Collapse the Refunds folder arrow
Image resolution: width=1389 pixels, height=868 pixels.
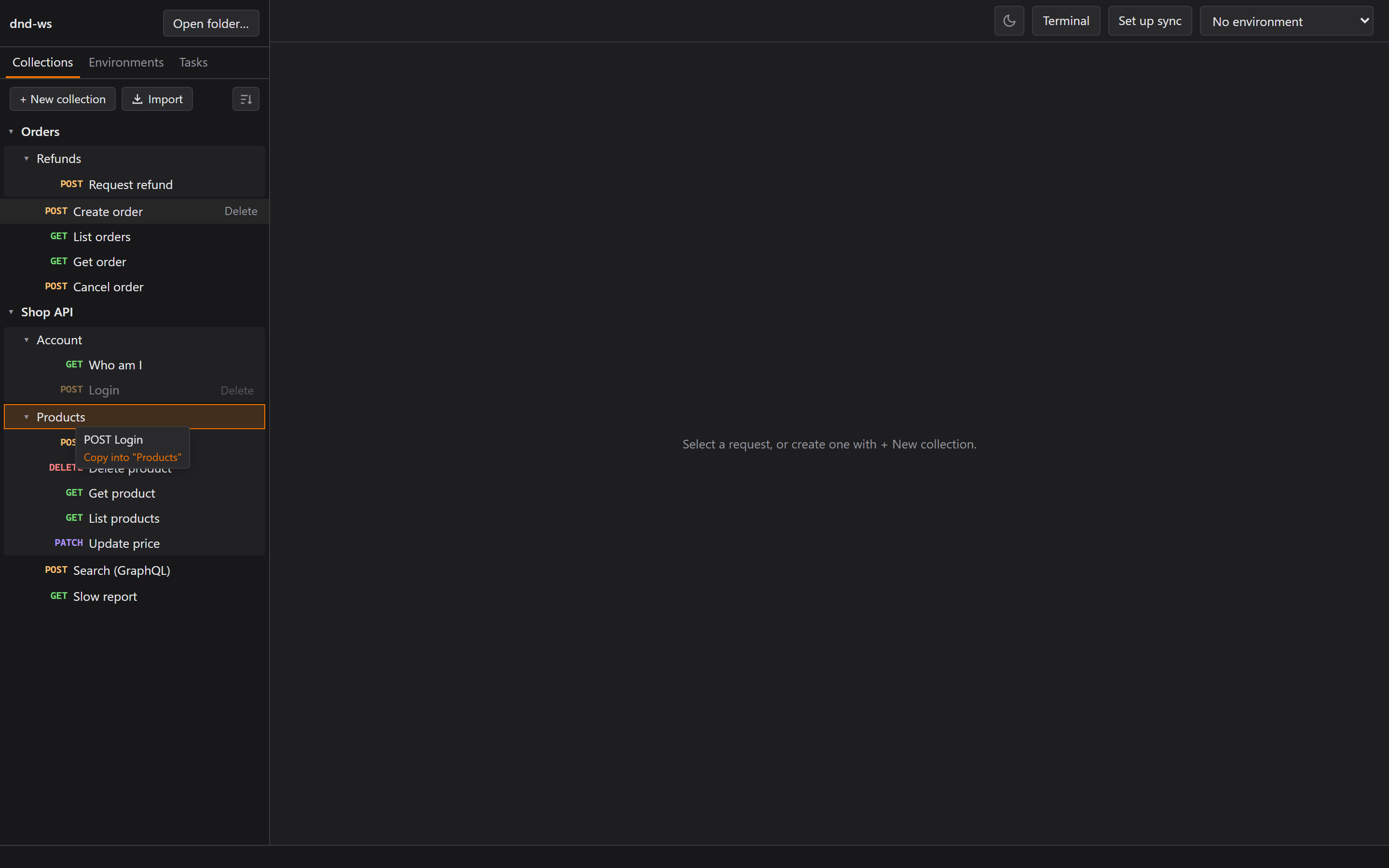click(x=27, y=159)
